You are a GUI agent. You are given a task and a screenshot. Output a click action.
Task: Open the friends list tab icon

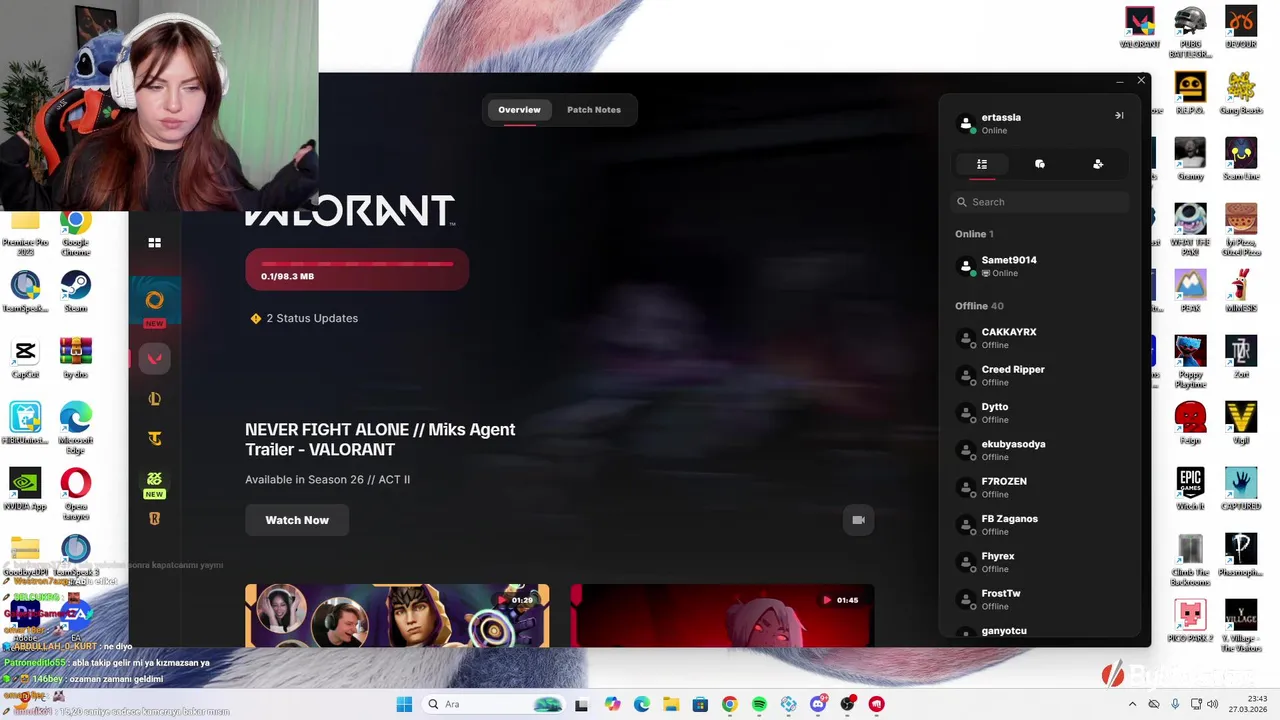982,164
